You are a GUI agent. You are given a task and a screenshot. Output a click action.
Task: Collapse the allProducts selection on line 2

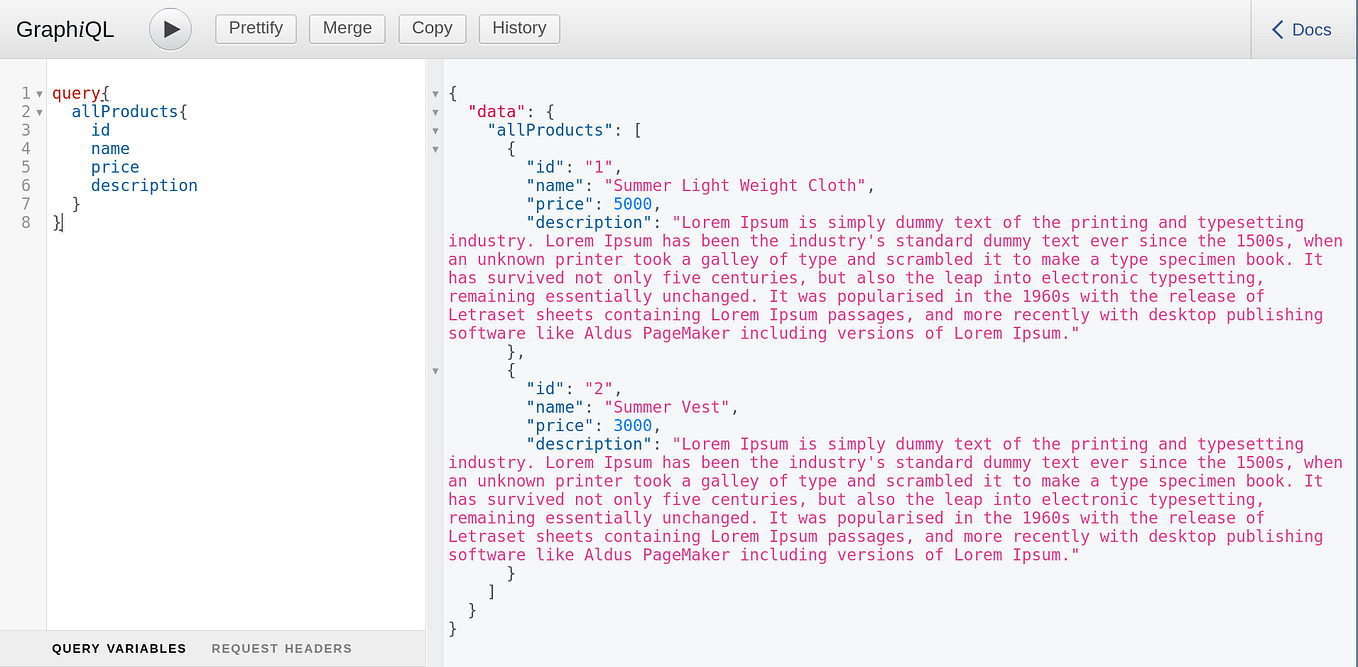[40, 112]
